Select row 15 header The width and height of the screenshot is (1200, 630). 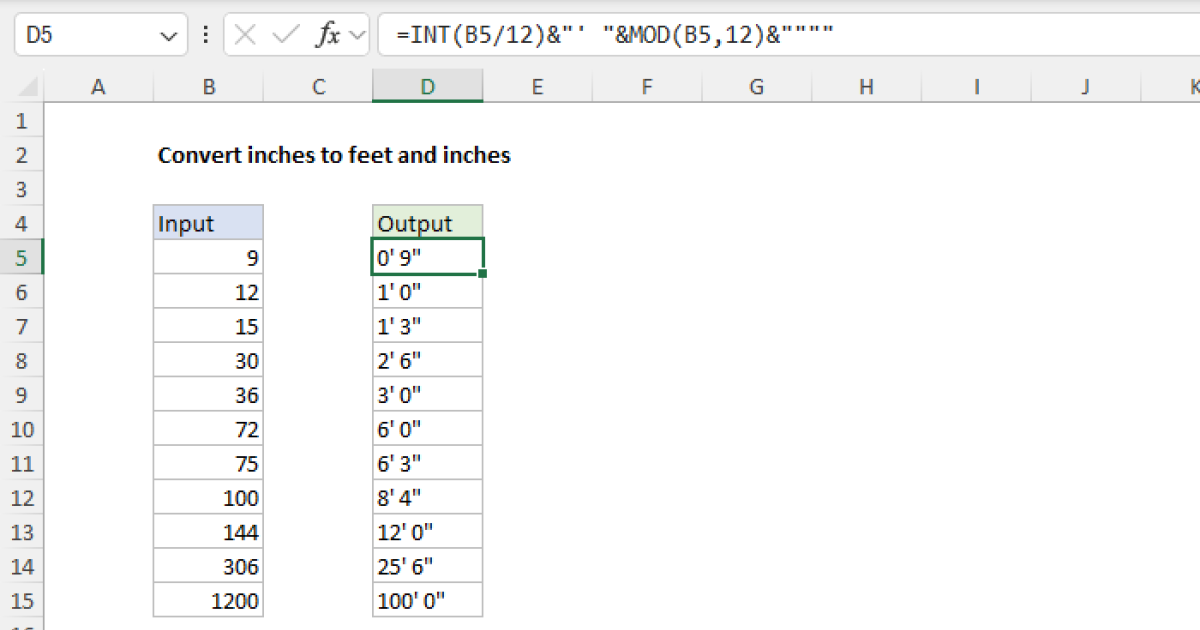(22, 600)
